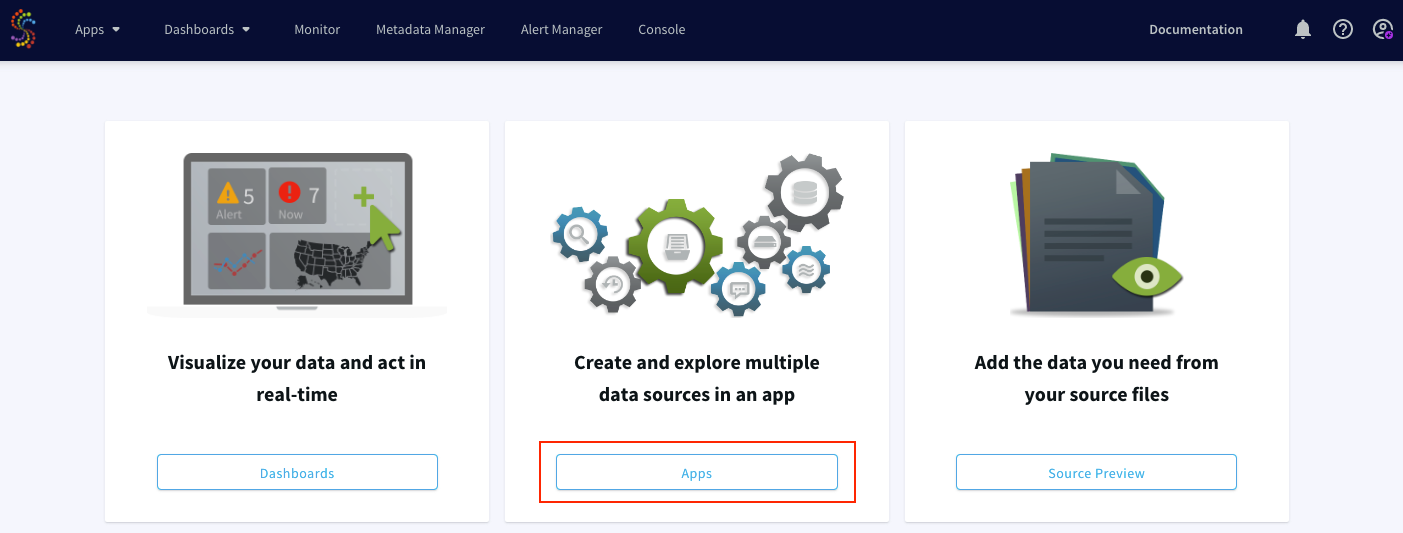The width and height of the screenshot is (1403, 533).
Task: Expand the Dashboards dropdown menu
Action: coord(207,29)
